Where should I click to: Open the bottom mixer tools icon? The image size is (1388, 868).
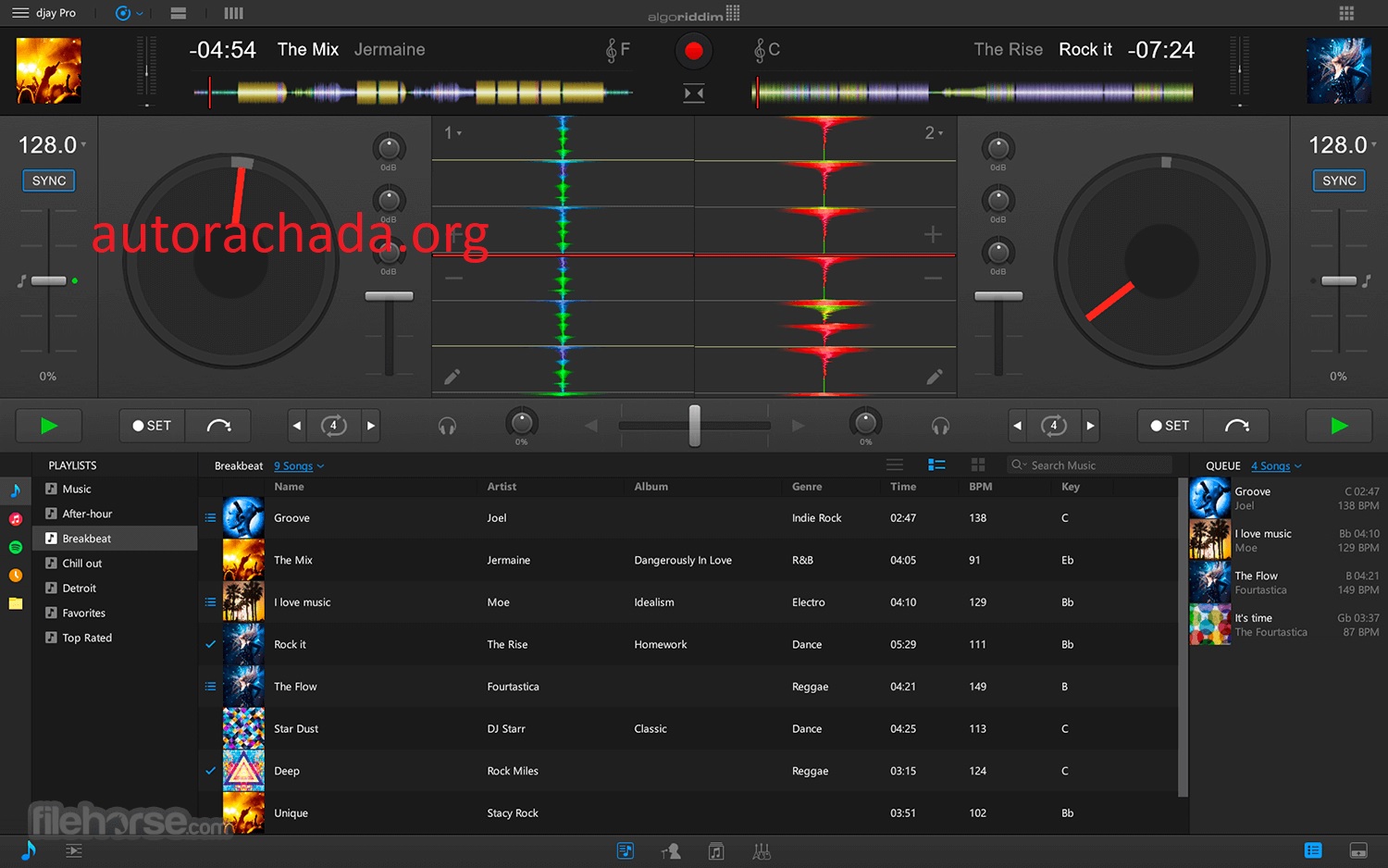click(761, 850)
